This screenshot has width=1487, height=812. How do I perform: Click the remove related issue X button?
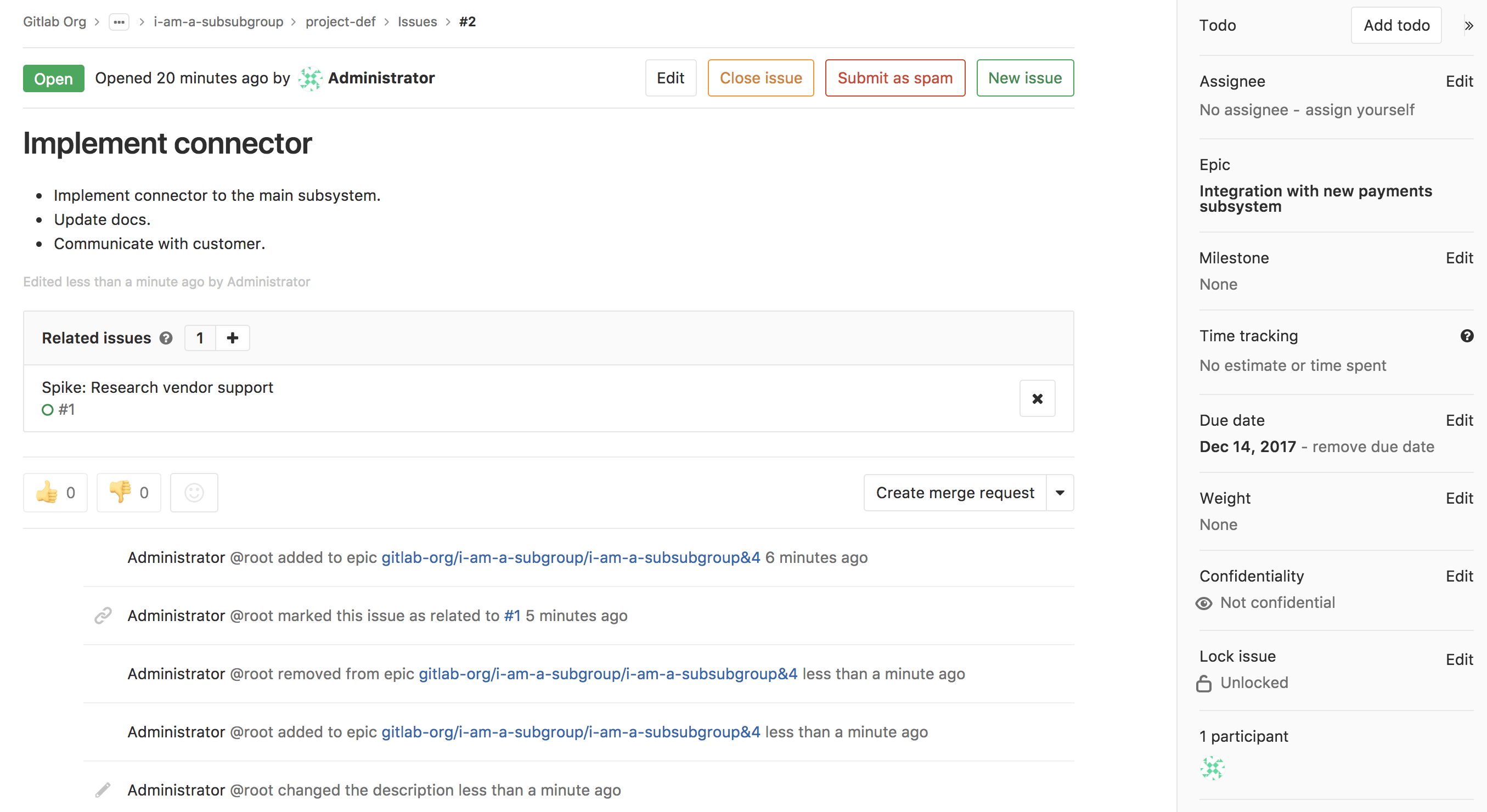click(1039, 398)
